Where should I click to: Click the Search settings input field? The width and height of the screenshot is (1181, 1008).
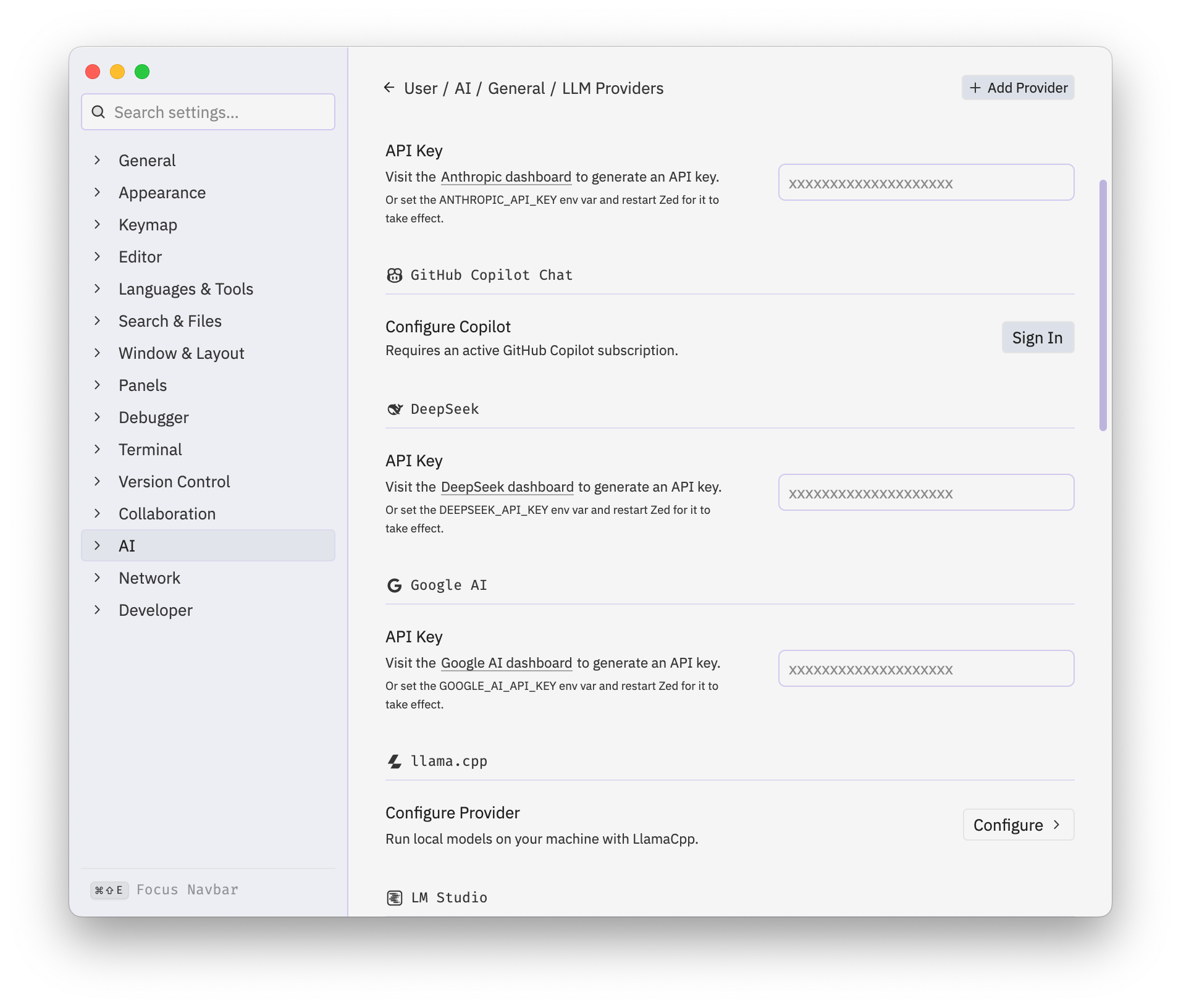pyautogui.click(x=208, y=112)
